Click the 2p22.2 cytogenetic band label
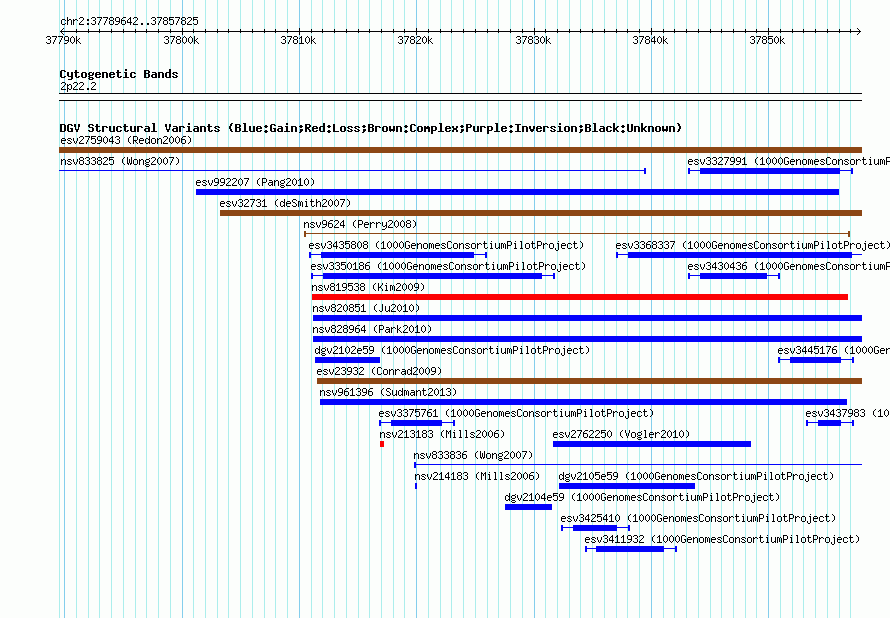Viewport: 890px width, 618px height. [x=78, y=86]
